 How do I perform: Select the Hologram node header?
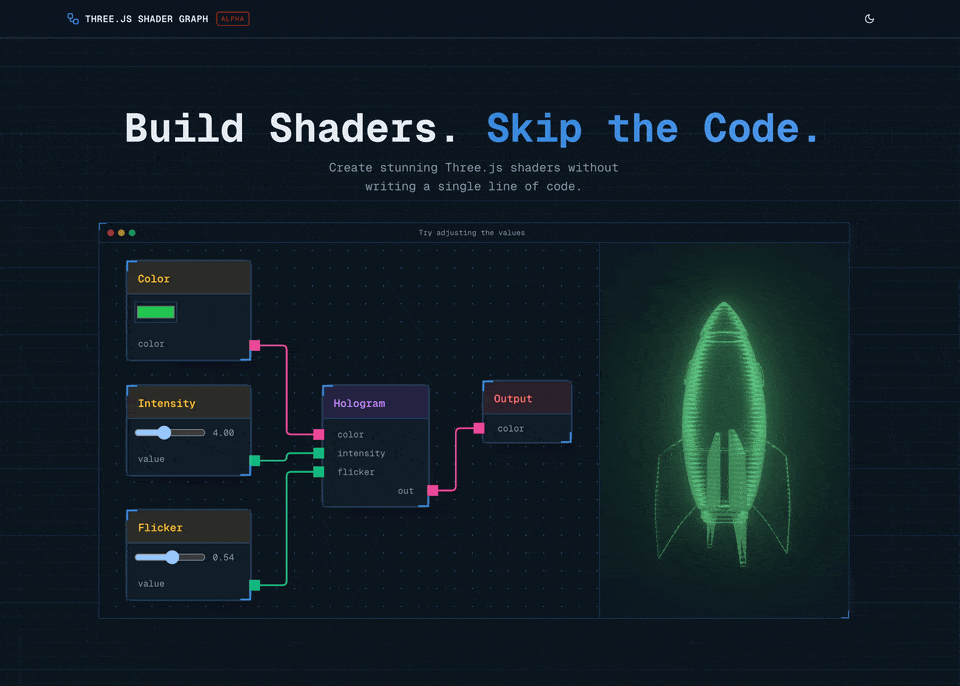(375, 402)
